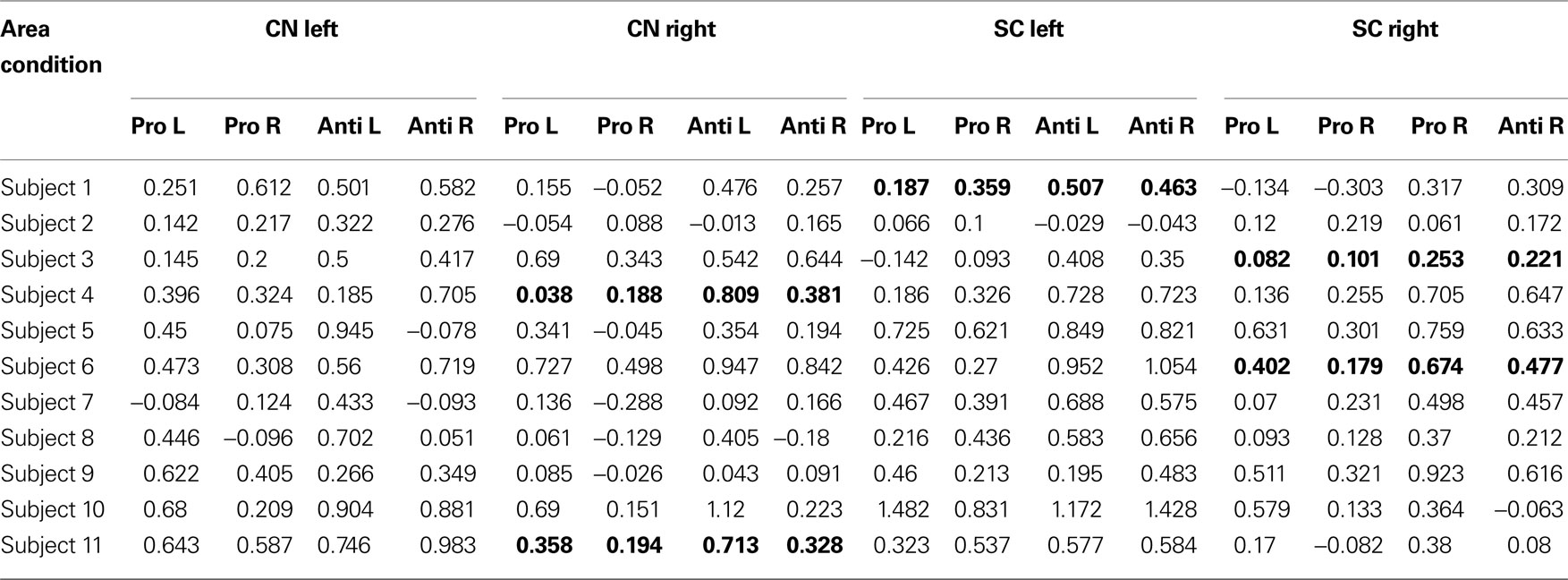Click the SC right column header

tap(1394, 30)
